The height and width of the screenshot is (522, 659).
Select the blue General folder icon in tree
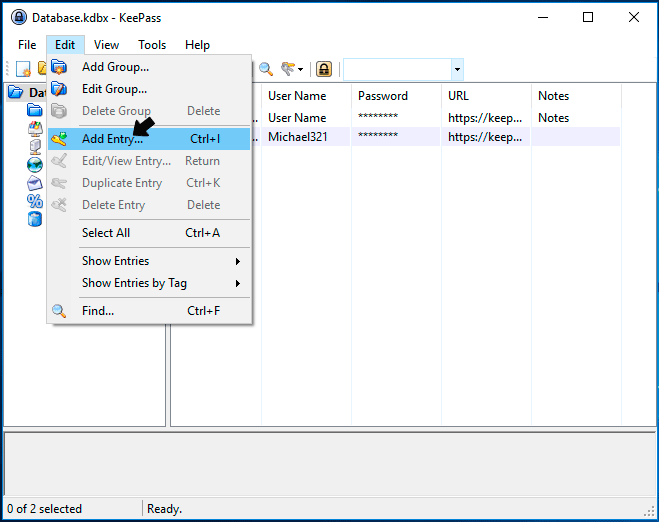pyautogui.click(x=34, y=110)
